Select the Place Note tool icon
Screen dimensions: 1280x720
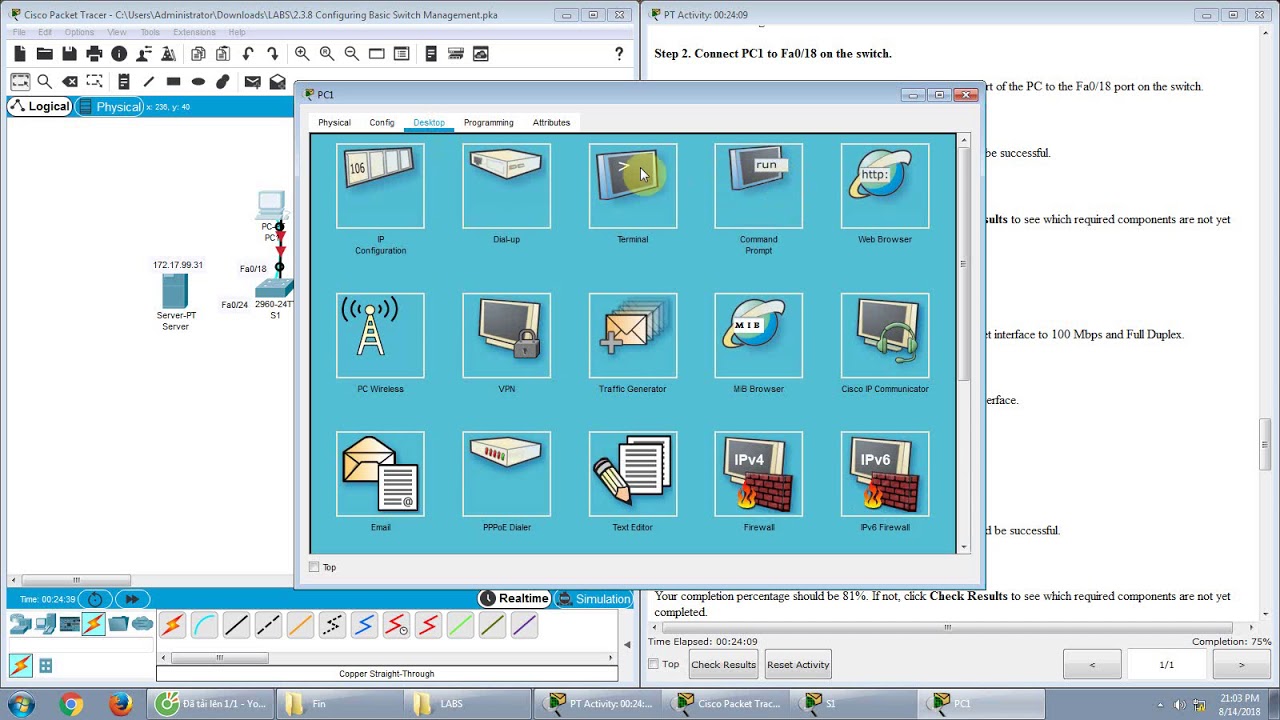click(x=124, y=82)
